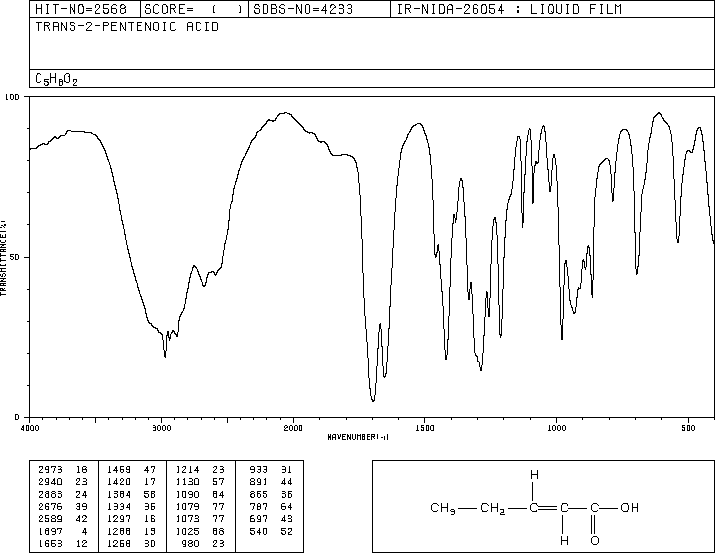Click the 933 wavenumber table entry
The width and height of the screenshot is (715, 553).
coord(259,470)
